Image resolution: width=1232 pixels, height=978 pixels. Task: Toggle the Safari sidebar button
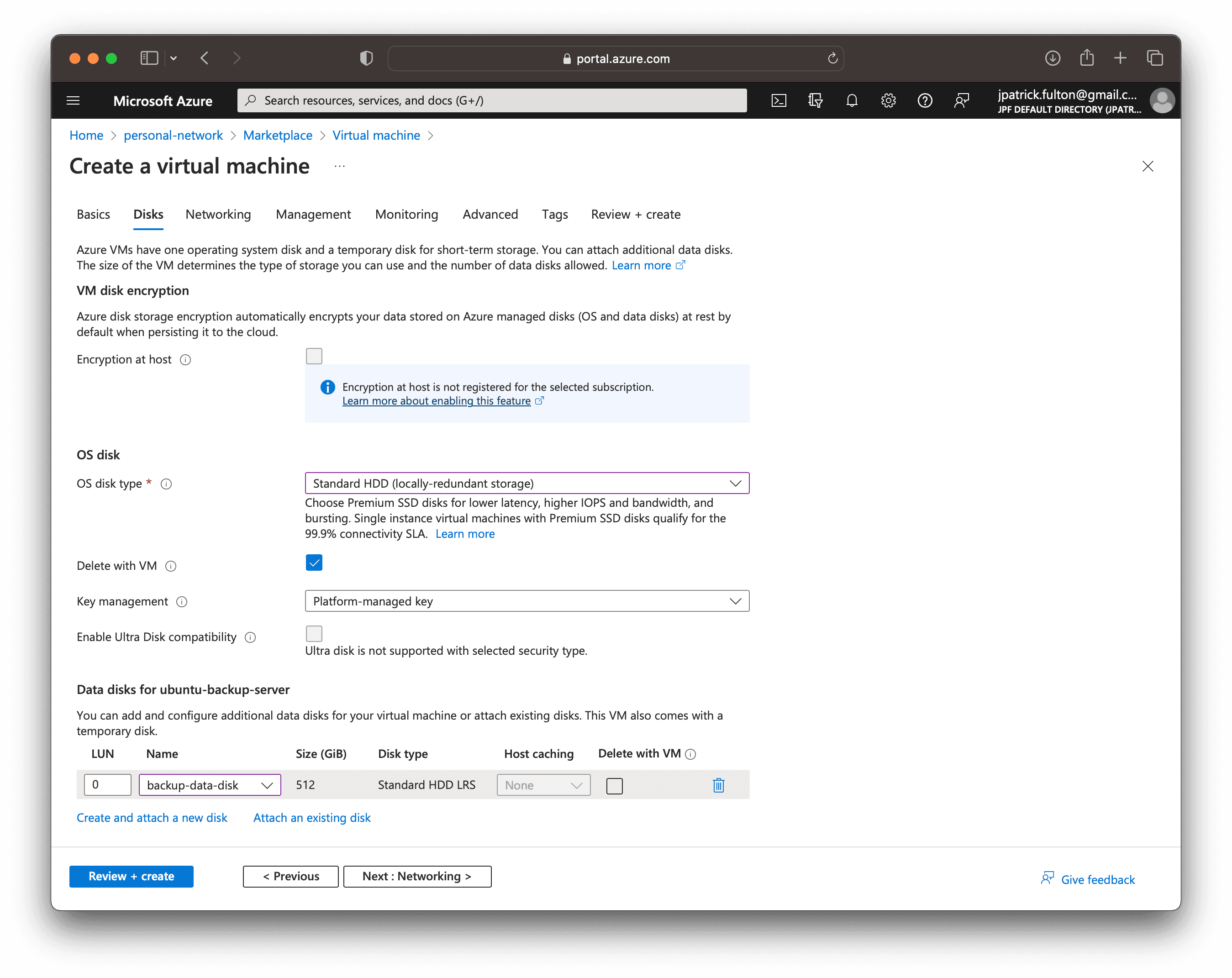coord(149,58)
